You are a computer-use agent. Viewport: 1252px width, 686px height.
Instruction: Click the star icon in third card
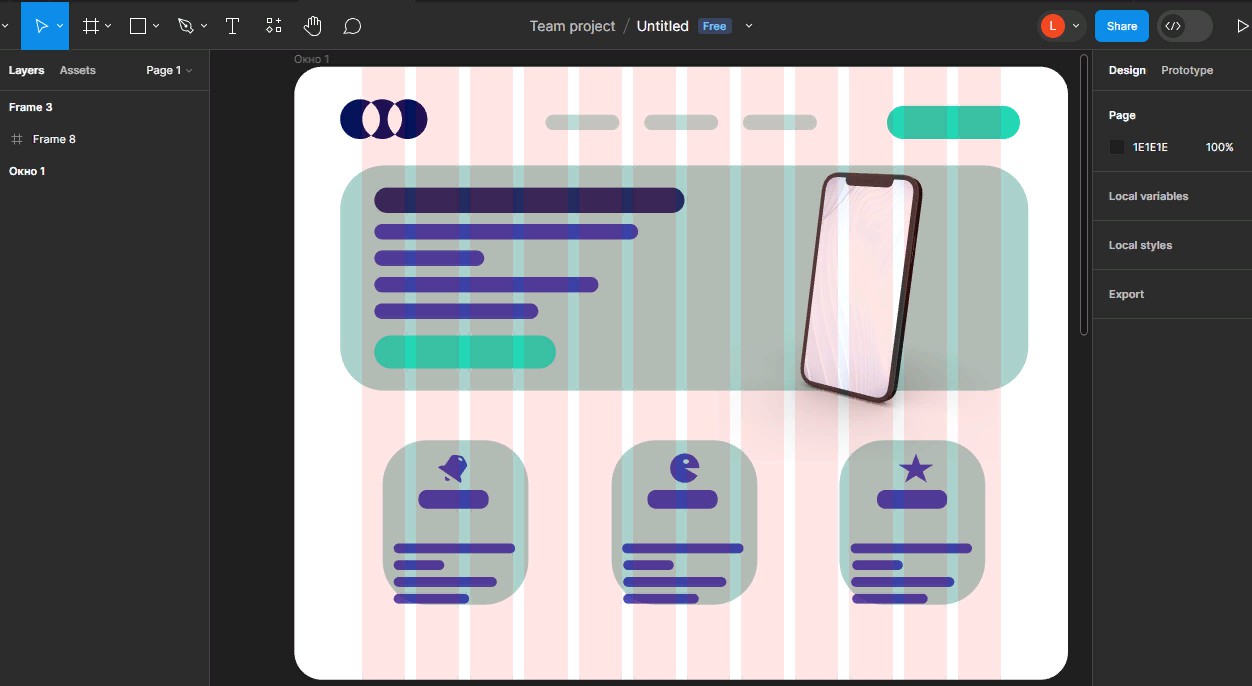pos(916,468)
